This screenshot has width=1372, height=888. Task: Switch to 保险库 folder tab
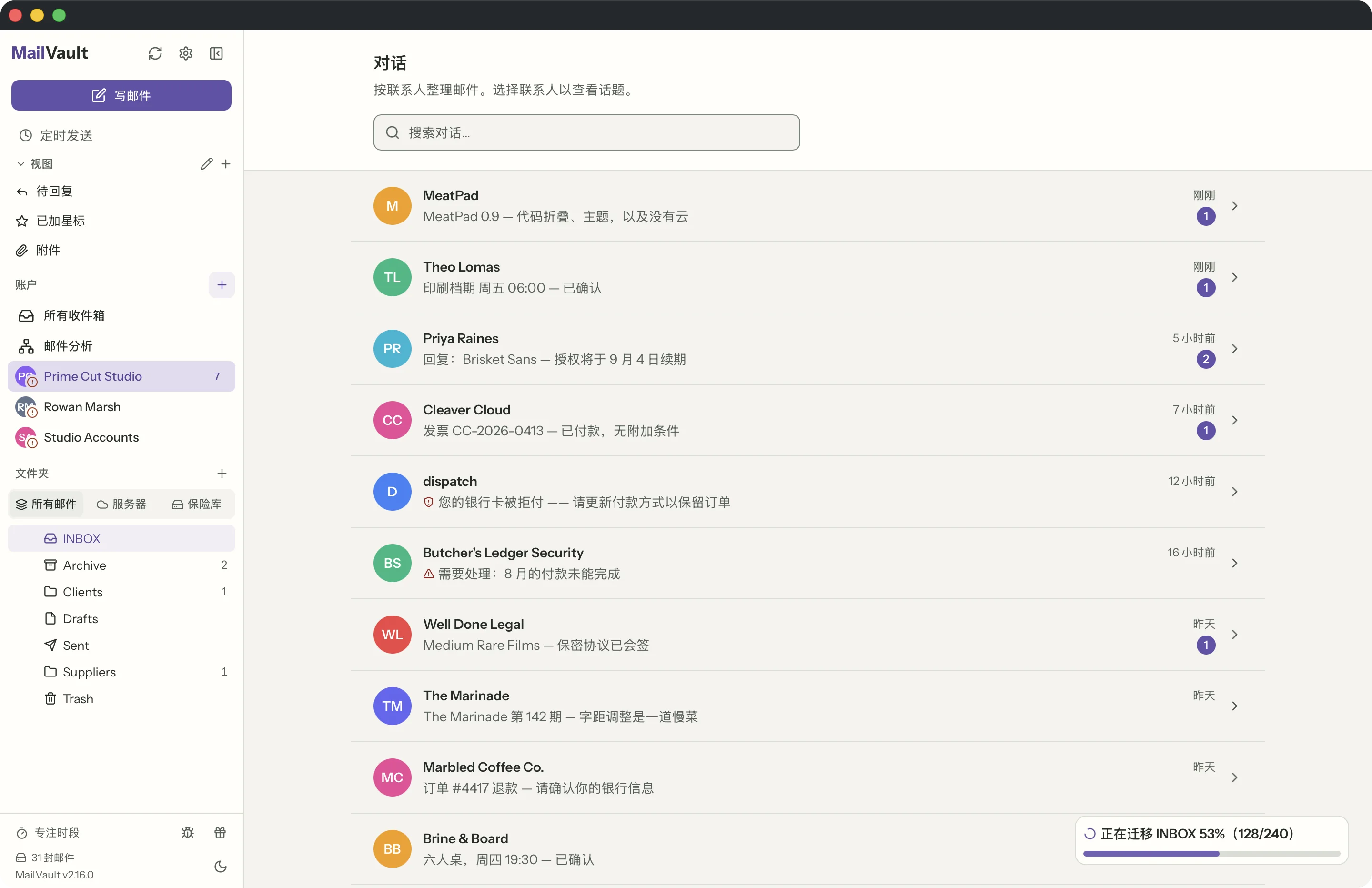point(197,504)
